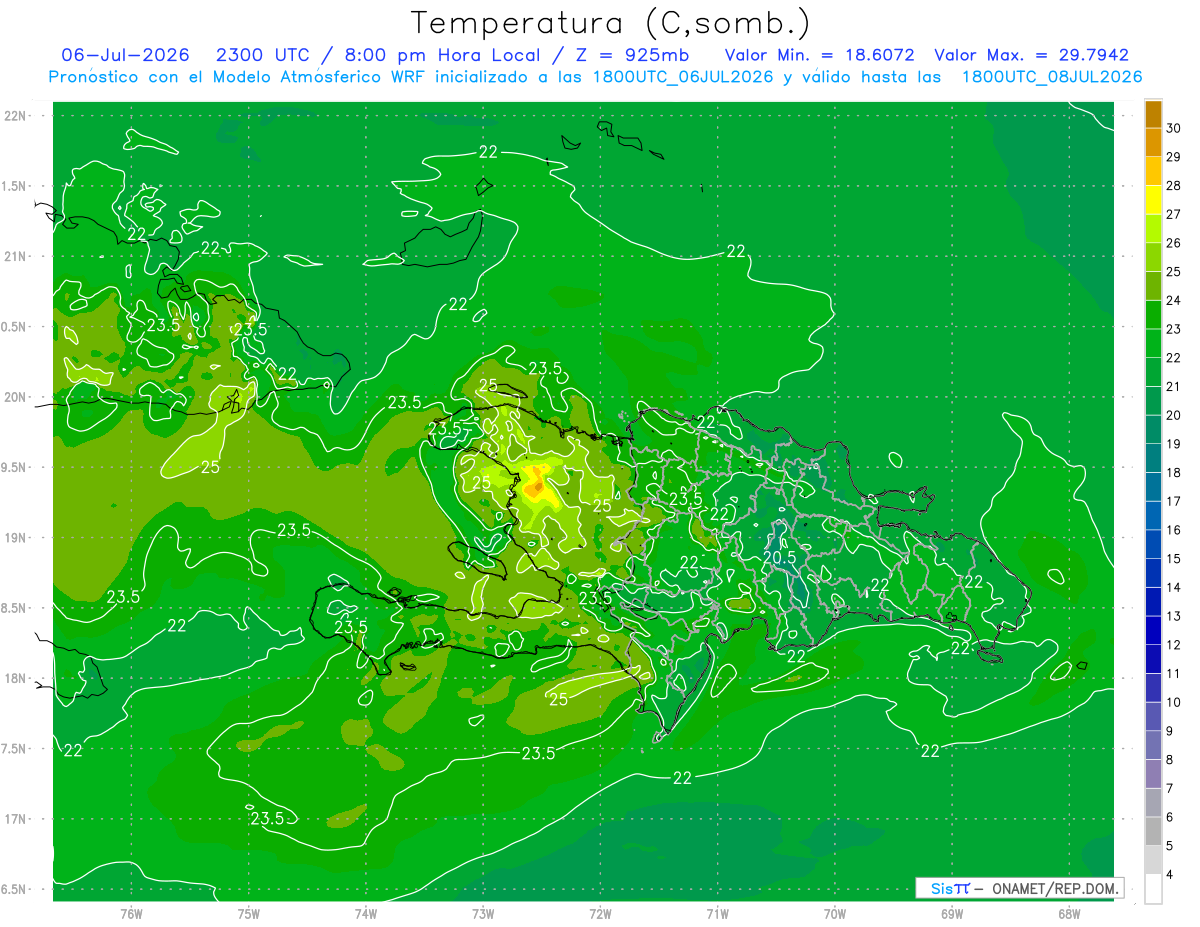Click the teal swatch between 18 and 19
Screen dimensions: 1200x927
[1153, 458]
